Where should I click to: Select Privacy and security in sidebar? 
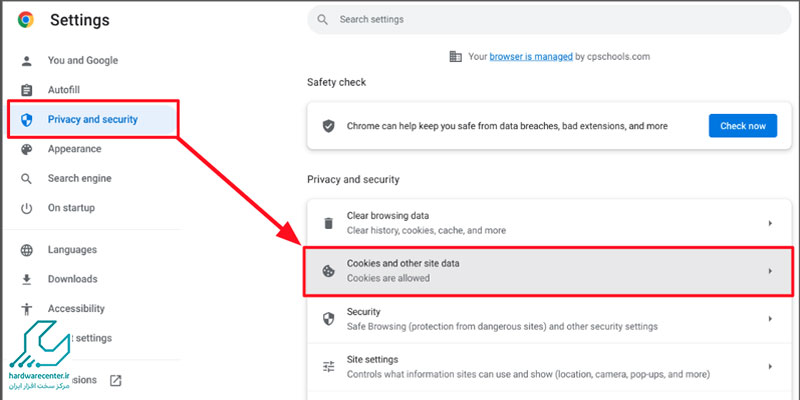click(x=92, y=119)
